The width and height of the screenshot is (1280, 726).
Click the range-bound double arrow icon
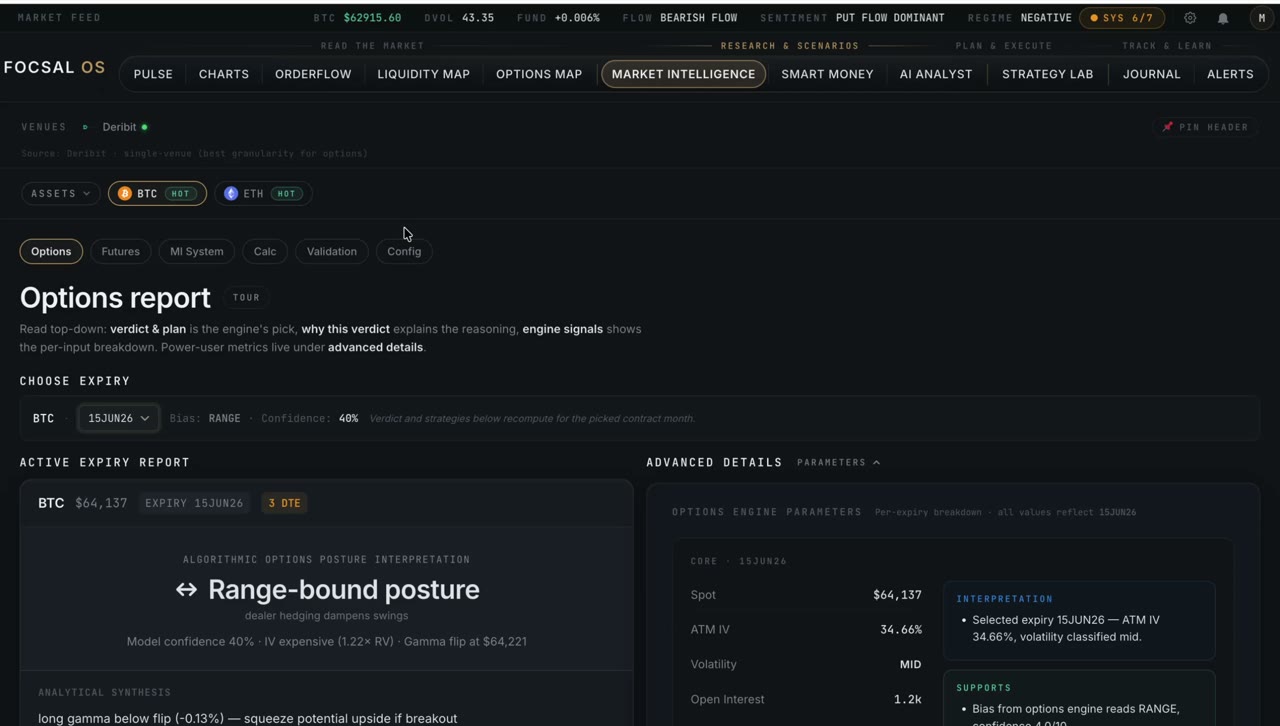[186, 590]
